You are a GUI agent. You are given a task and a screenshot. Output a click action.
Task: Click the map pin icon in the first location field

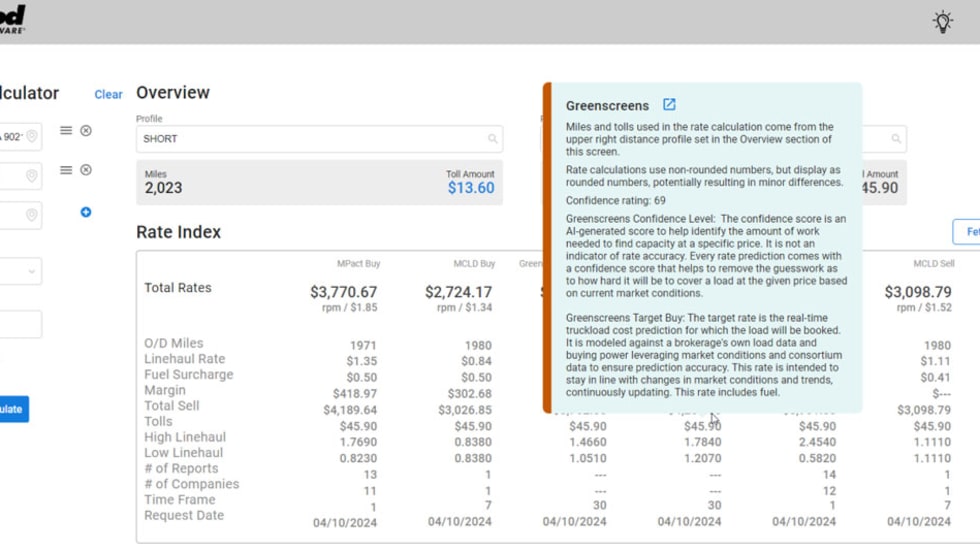(x=32, y=137)
